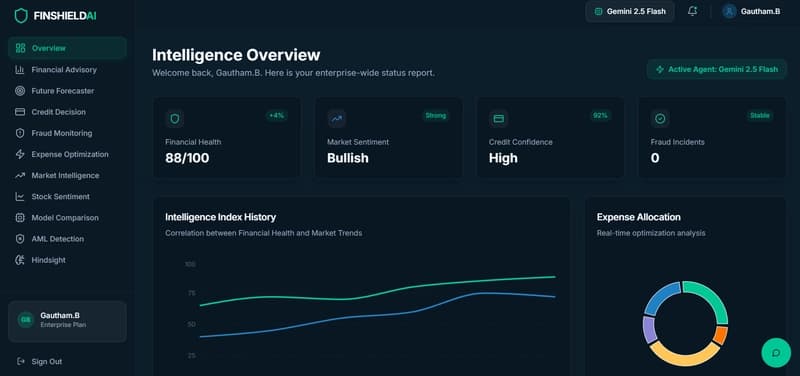Open the chat bubble floating button

(x=776, y=353)
